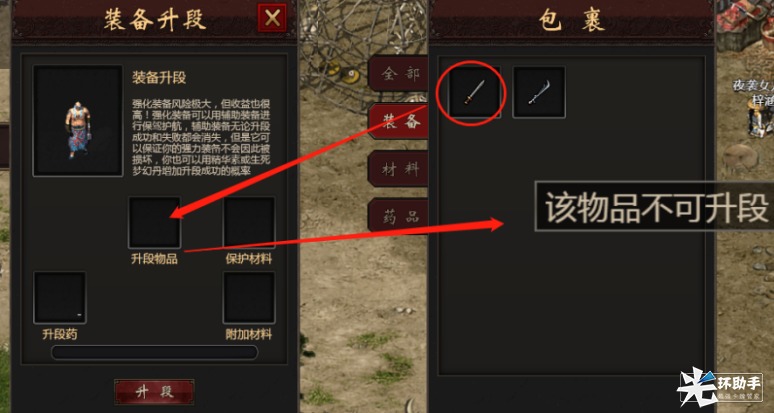Viewport: 774px width, 413px height.
Task: Click the 升段物品 equipment slot
Action: (x=155, y=223)
